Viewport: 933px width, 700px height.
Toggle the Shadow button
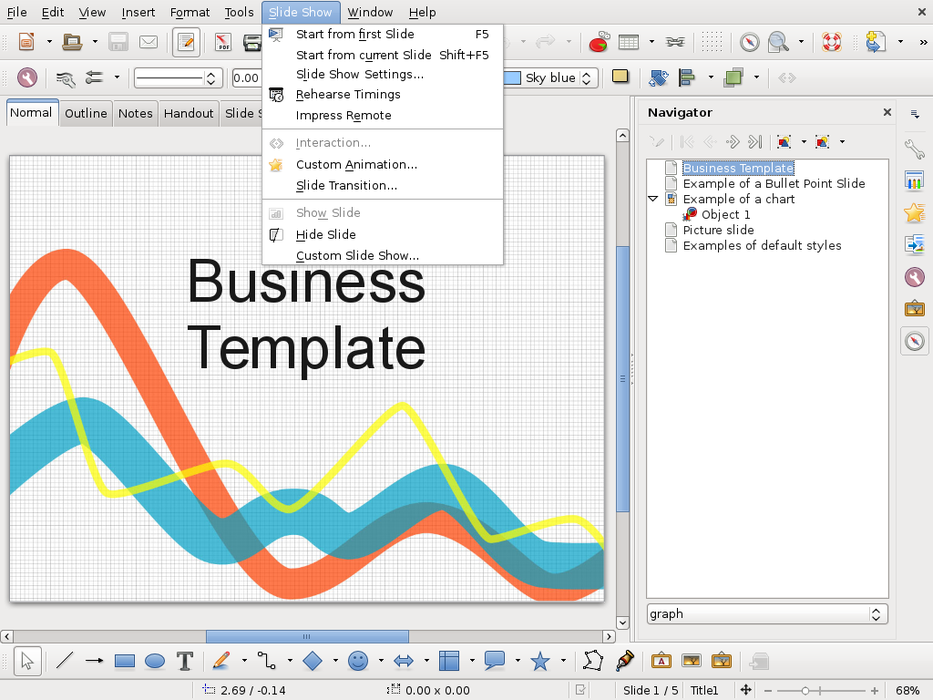[620, 77]
